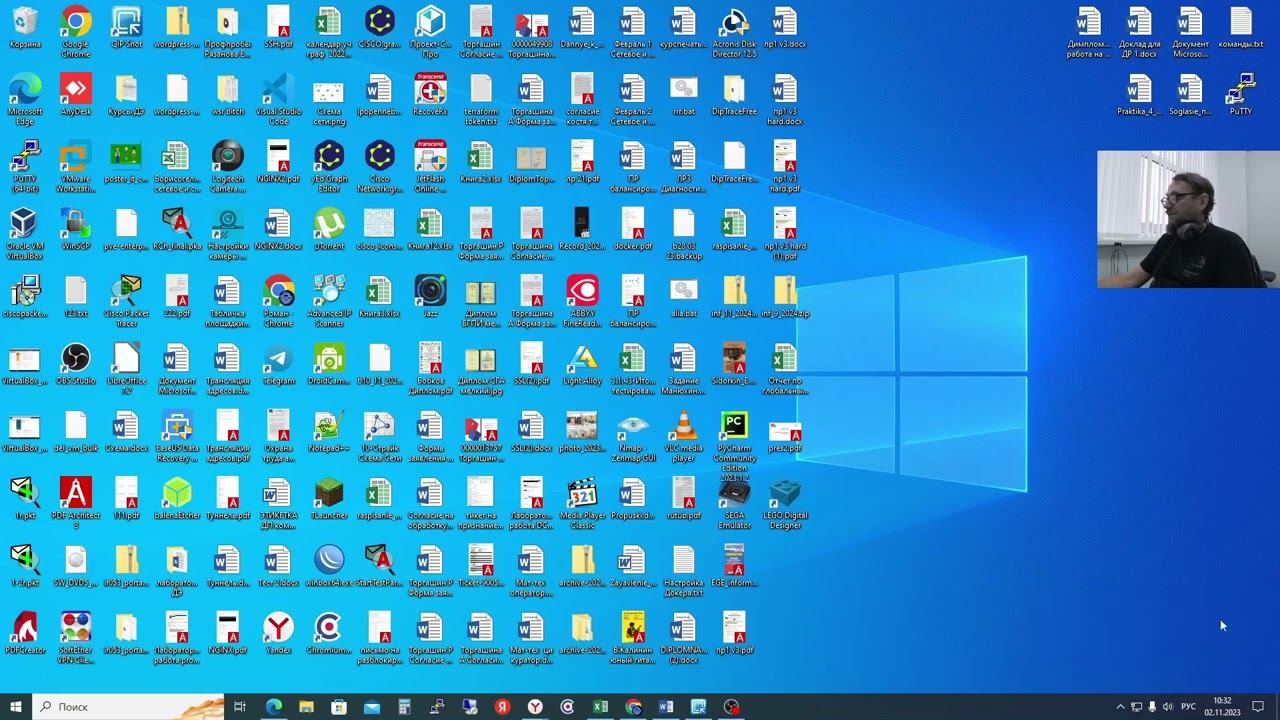Select Chromium desktop shortcut

329,632
